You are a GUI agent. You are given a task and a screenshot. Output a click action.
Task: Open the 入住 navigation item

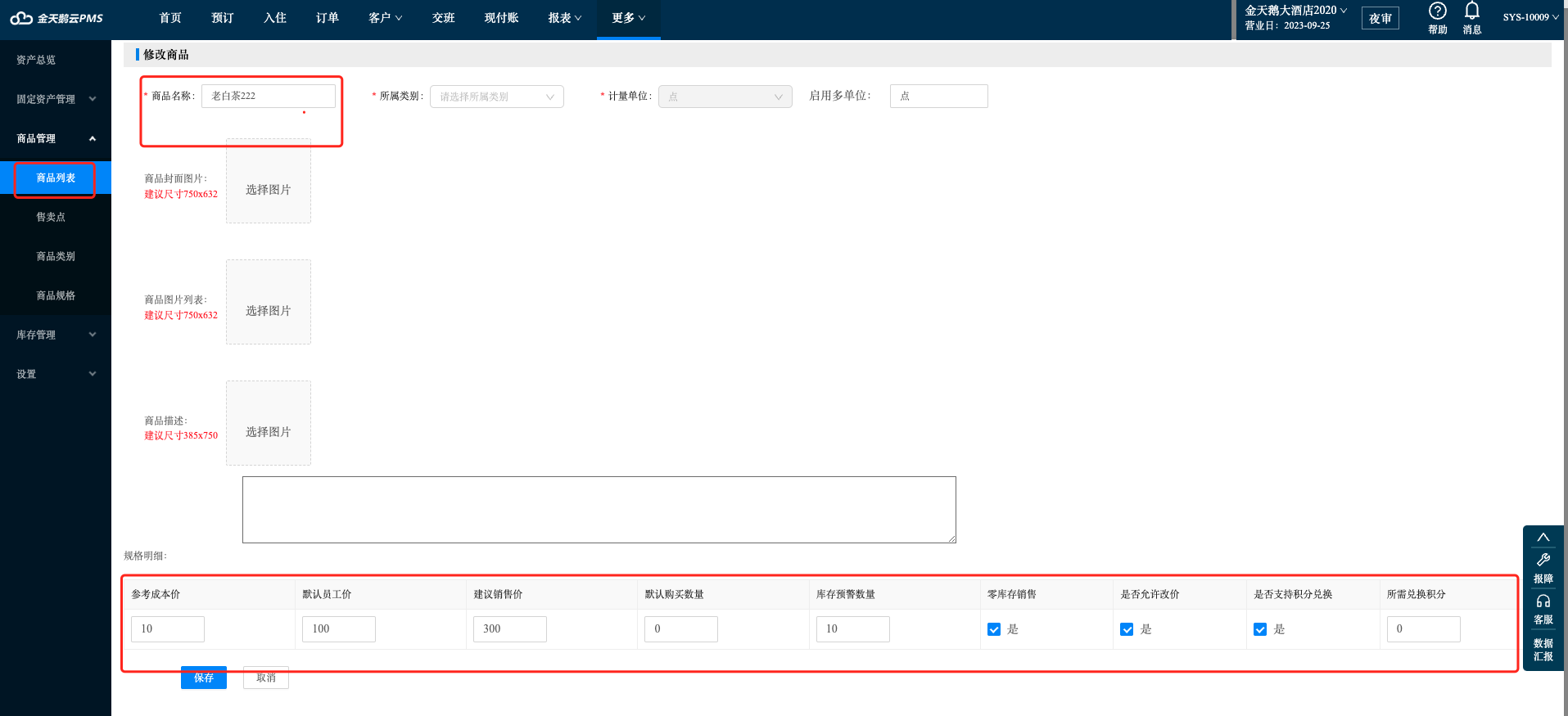pyautogui.click(x=275, y=18)
